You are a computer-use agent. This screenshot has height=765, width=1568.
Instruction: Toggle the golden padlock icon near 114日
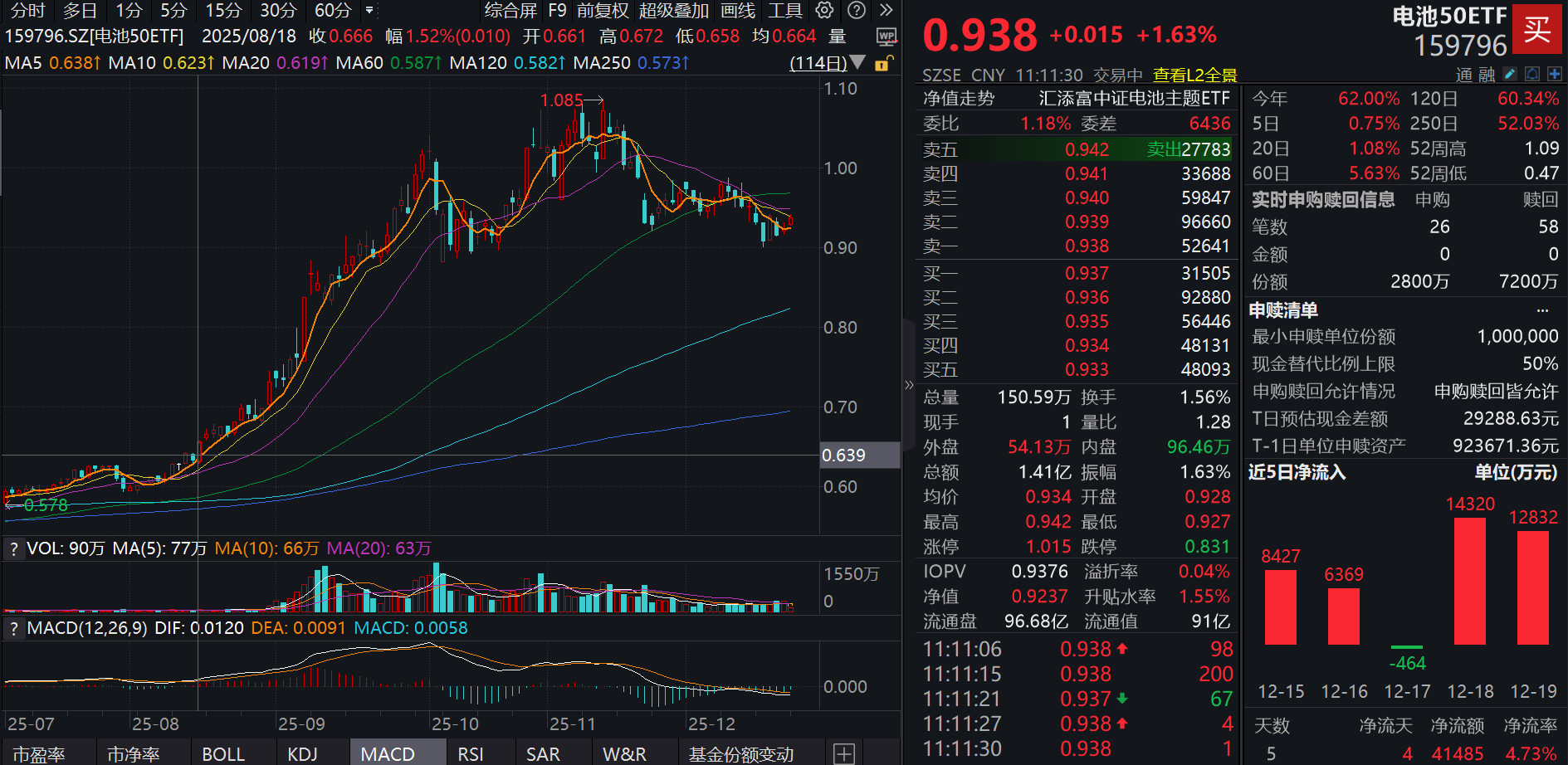(x=884, y=62)
